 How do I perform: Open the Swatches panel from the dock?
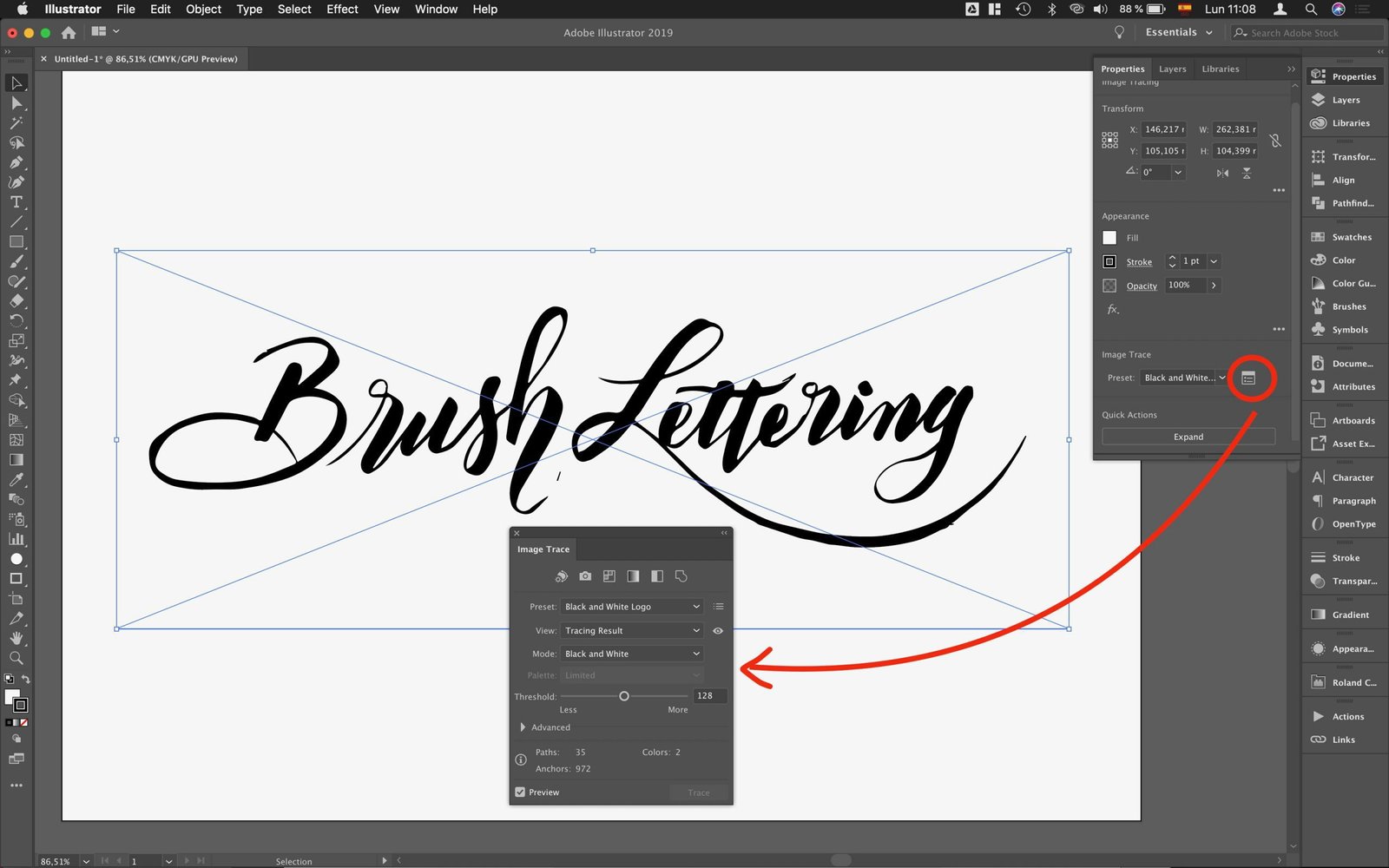(x=1342, y=237)
